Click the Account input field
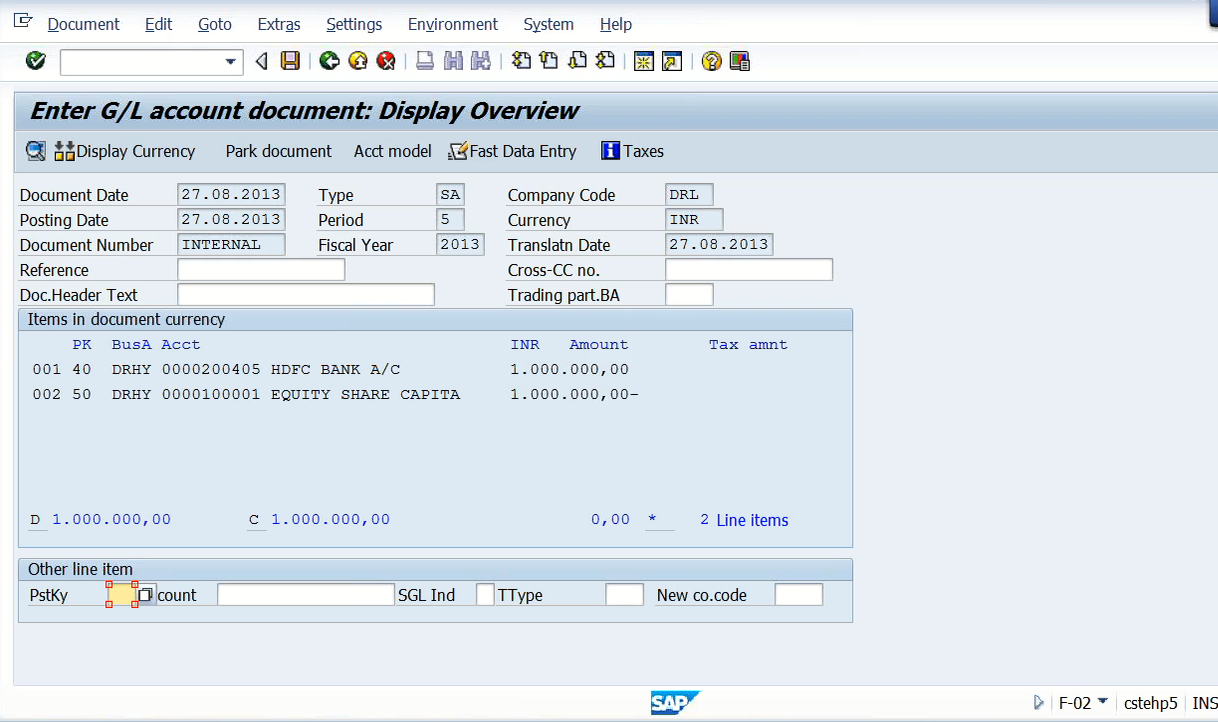 click(306, 595)
